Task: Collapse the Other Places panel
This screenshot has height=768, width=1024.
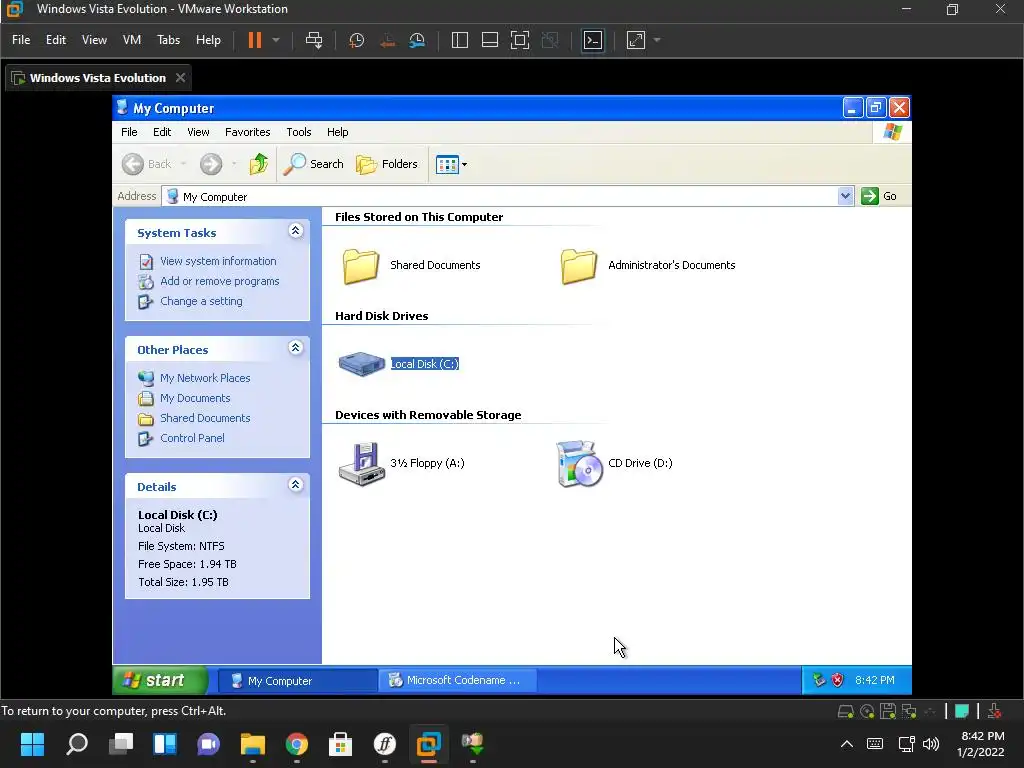Action: pos(295,348)
